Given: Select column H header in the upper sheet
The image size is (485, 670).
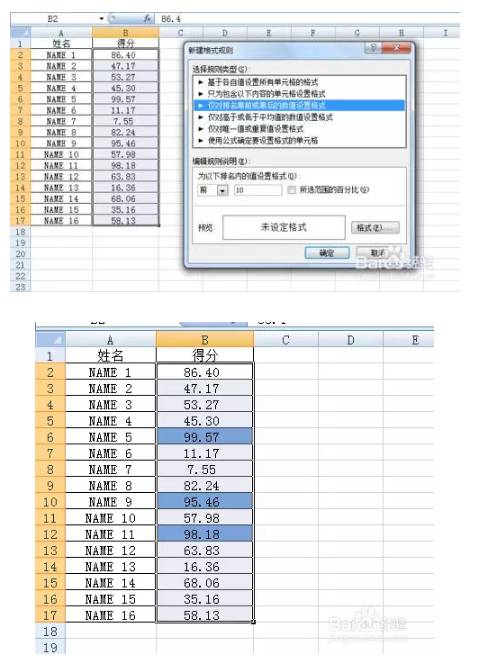Looking at the screenshot, I should (x=401, y=33).
